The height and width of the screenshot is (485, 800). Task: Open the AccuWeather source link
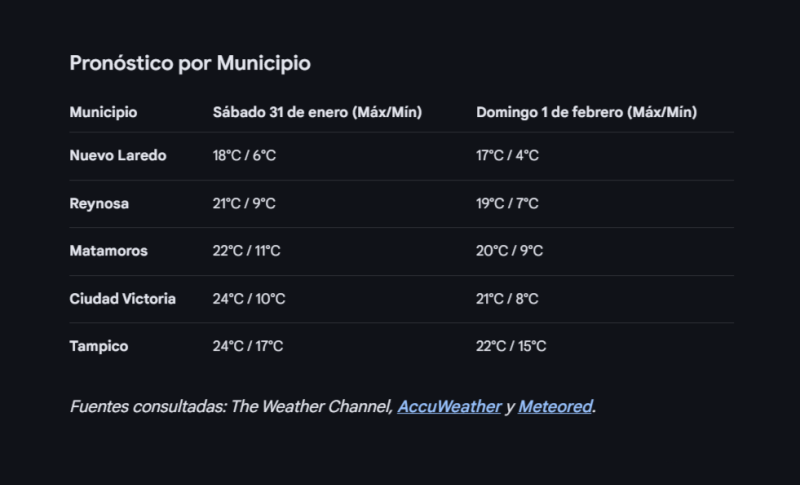[449, 407]
